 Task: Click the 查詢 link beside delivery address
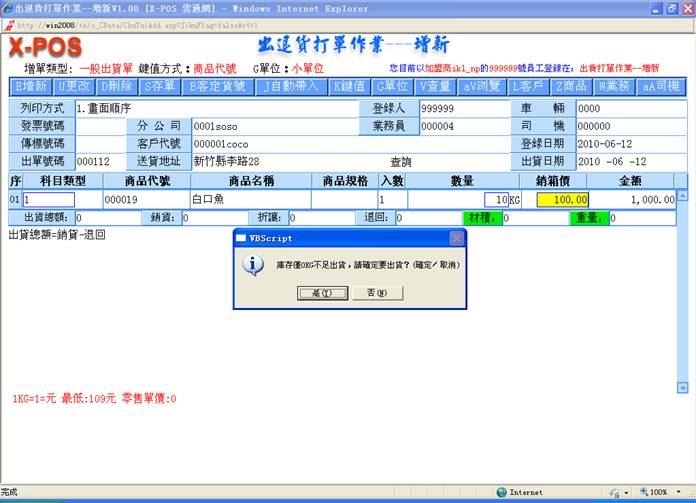point(400,161)
